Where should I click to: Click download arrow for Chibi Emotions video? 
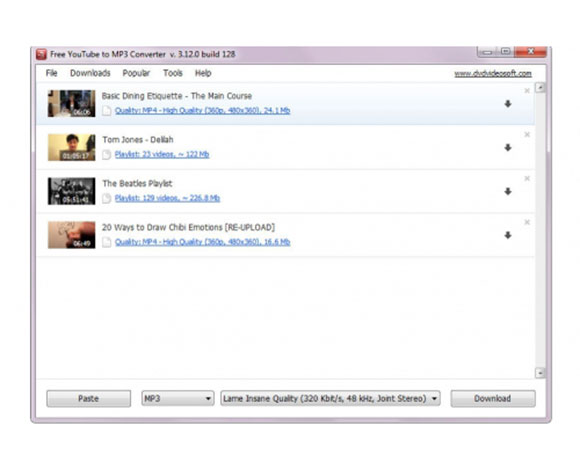point(508,235)
